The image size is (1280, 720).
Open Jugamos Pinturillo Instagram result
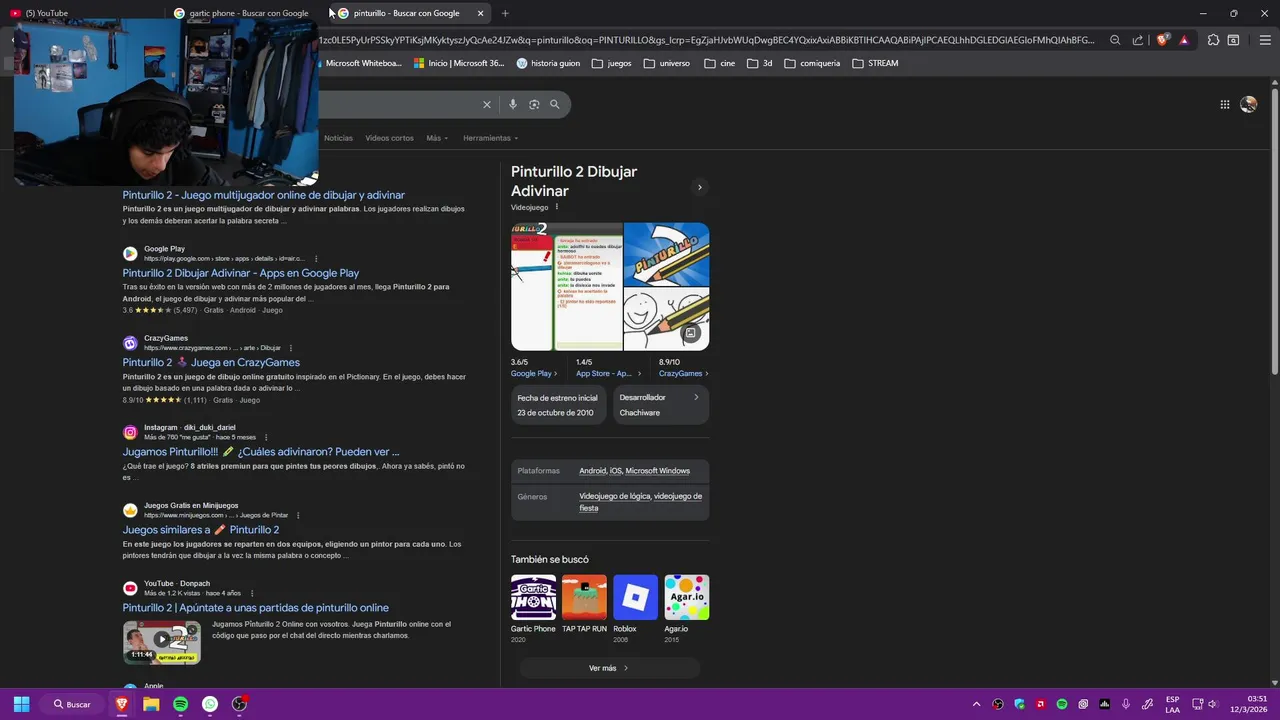point(261,451)
